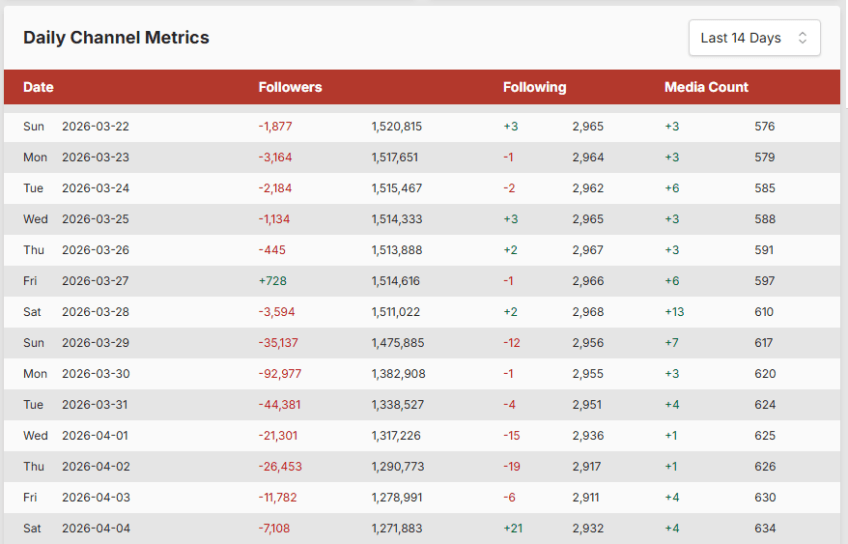Sort by the Date column header
This screenshot has height=544, width=848.
coord(38,87)
